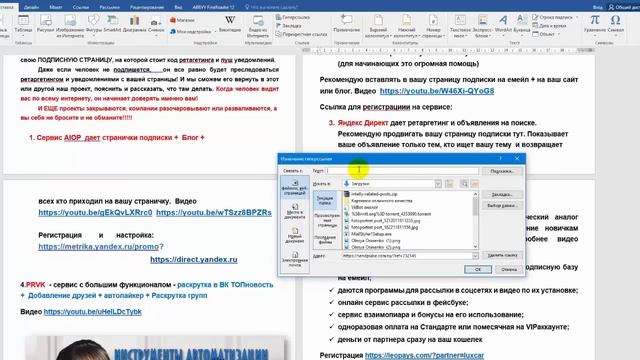Select 'Местом в документе' link target
The image size is (640, 360).
tap(295, 211)
